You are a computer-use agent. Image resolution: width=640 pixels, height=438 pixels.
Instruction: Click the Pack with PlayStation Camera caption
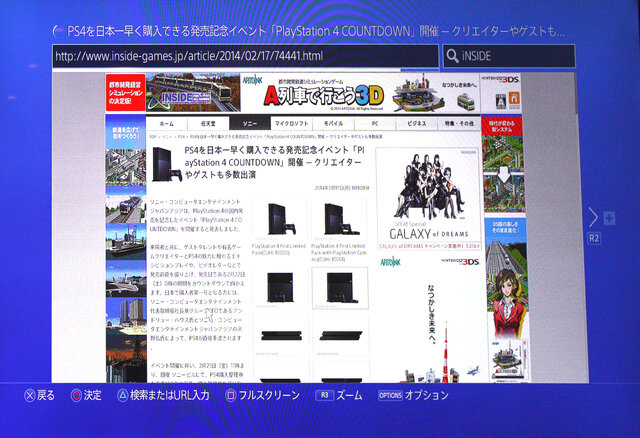339,253
